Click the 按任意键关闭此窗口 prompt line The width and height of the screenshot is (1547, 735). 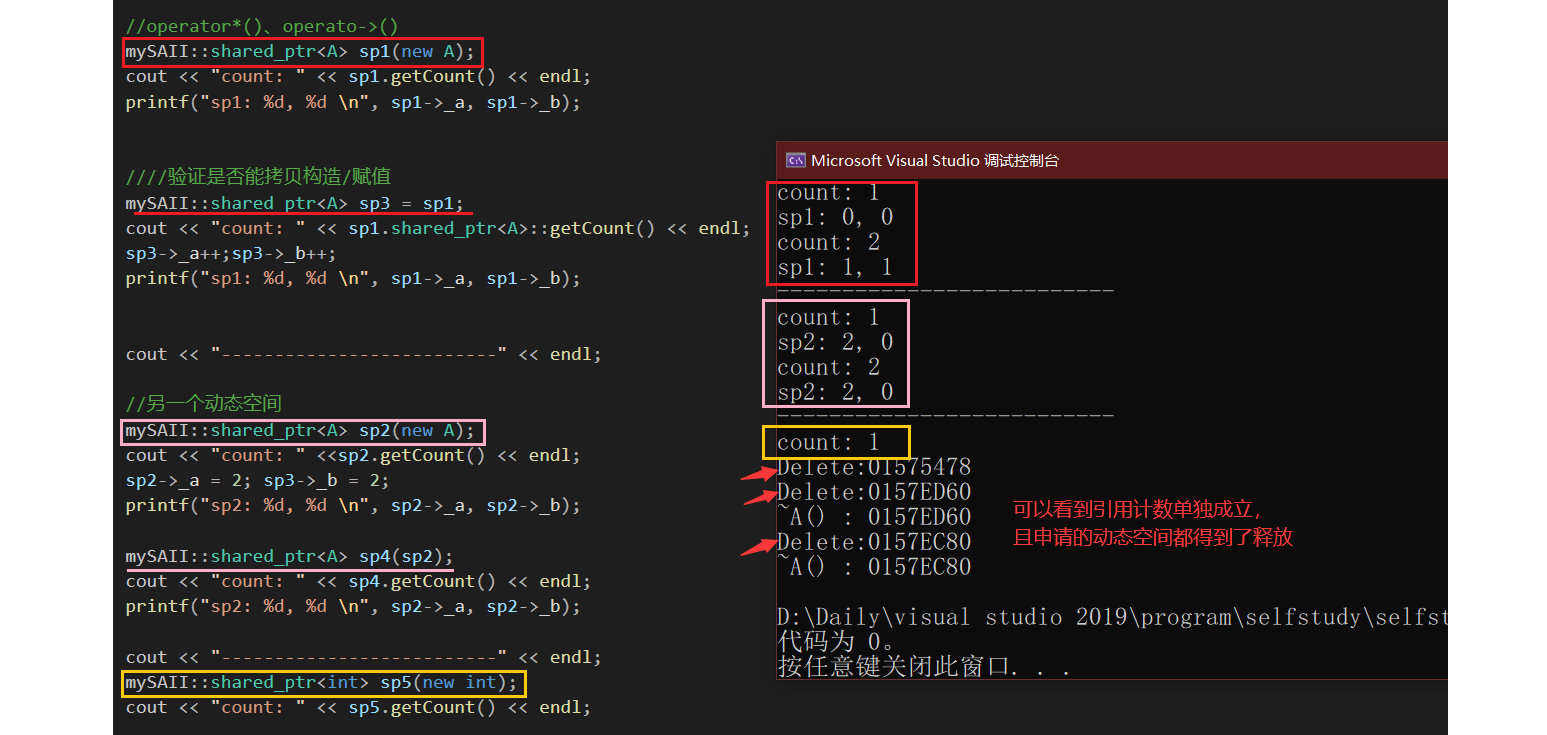tap(924, 667)
